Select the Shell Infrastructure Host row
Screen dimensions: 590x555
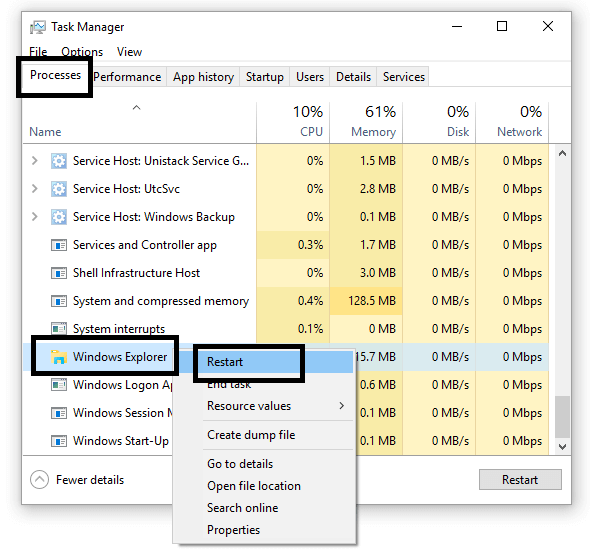[286, 273]
